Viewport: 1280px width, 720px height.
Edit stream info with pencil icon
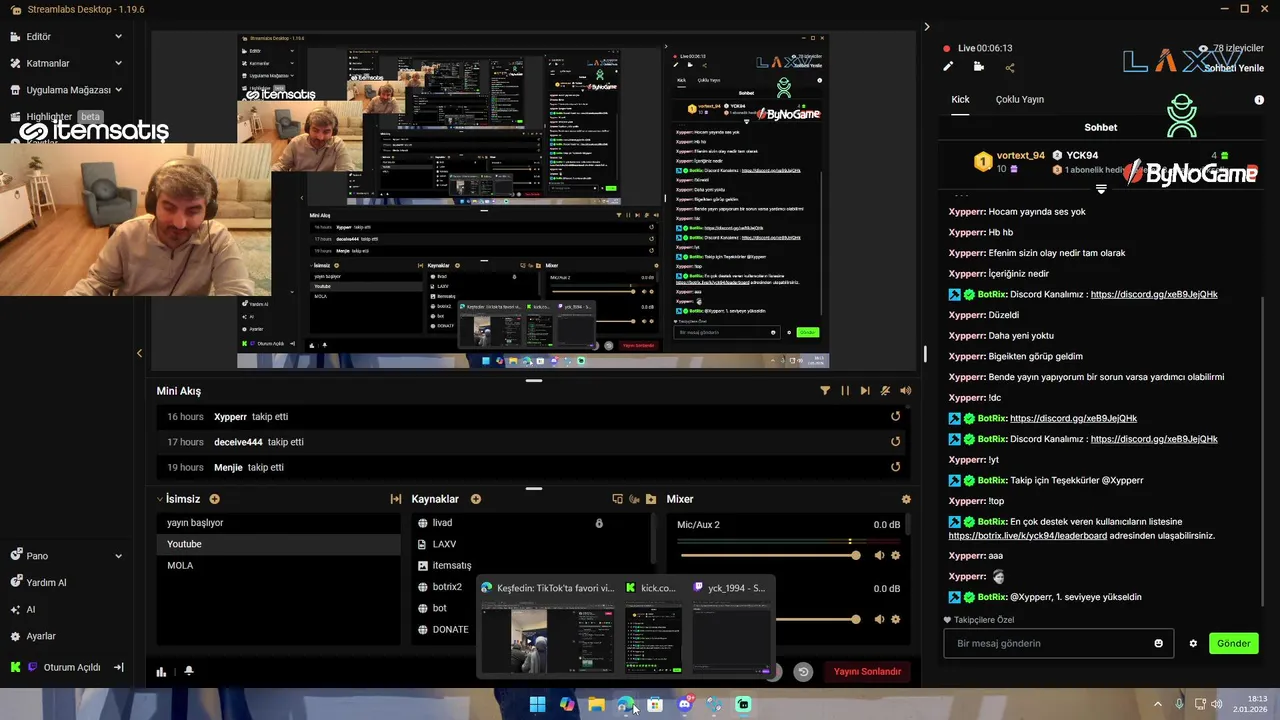pyautogui.click(x=948, y=67)
